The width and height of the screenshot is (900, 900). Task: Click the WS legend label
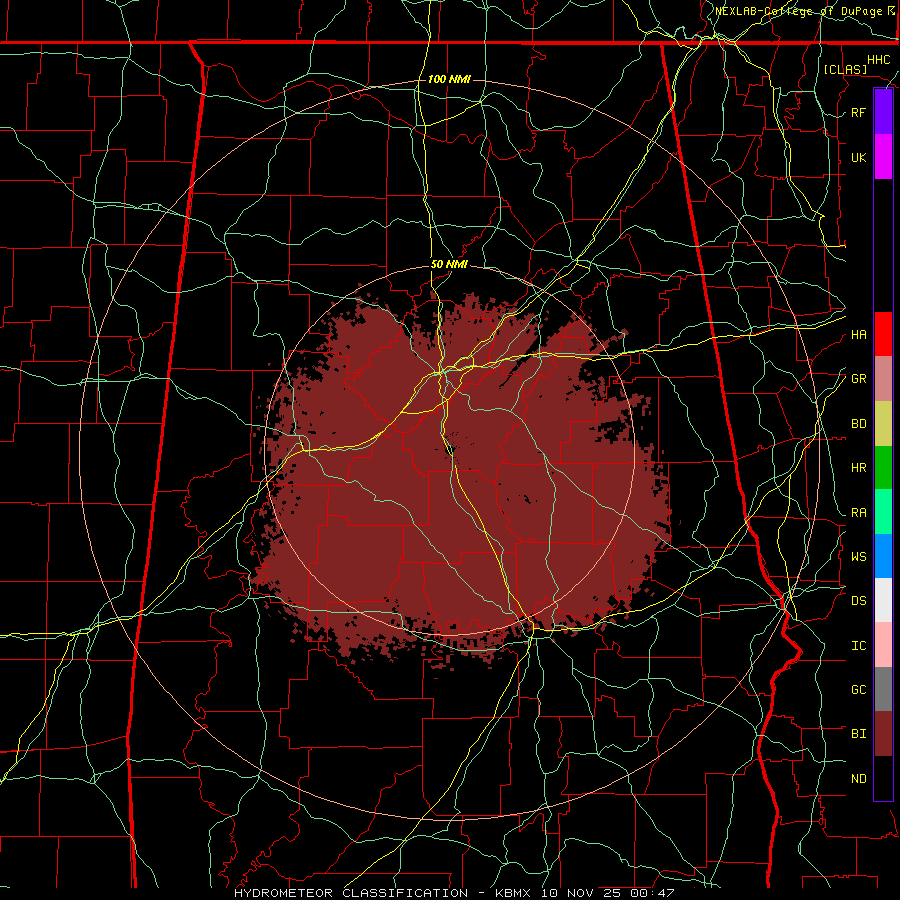[x=859, y=556]
